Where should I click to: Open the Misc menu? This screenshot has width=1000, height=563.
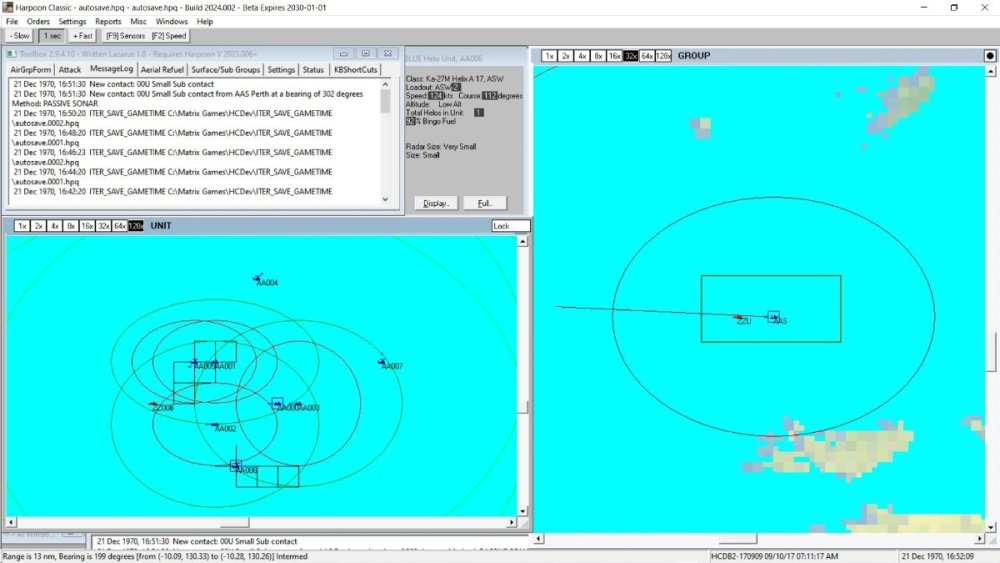point(138,22)
